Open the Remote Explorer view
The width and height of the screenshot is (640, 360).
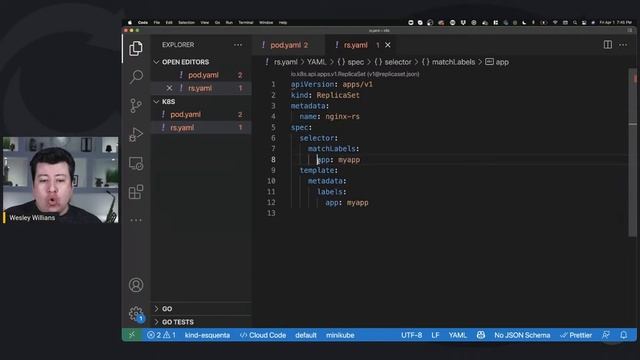(136, 163)
